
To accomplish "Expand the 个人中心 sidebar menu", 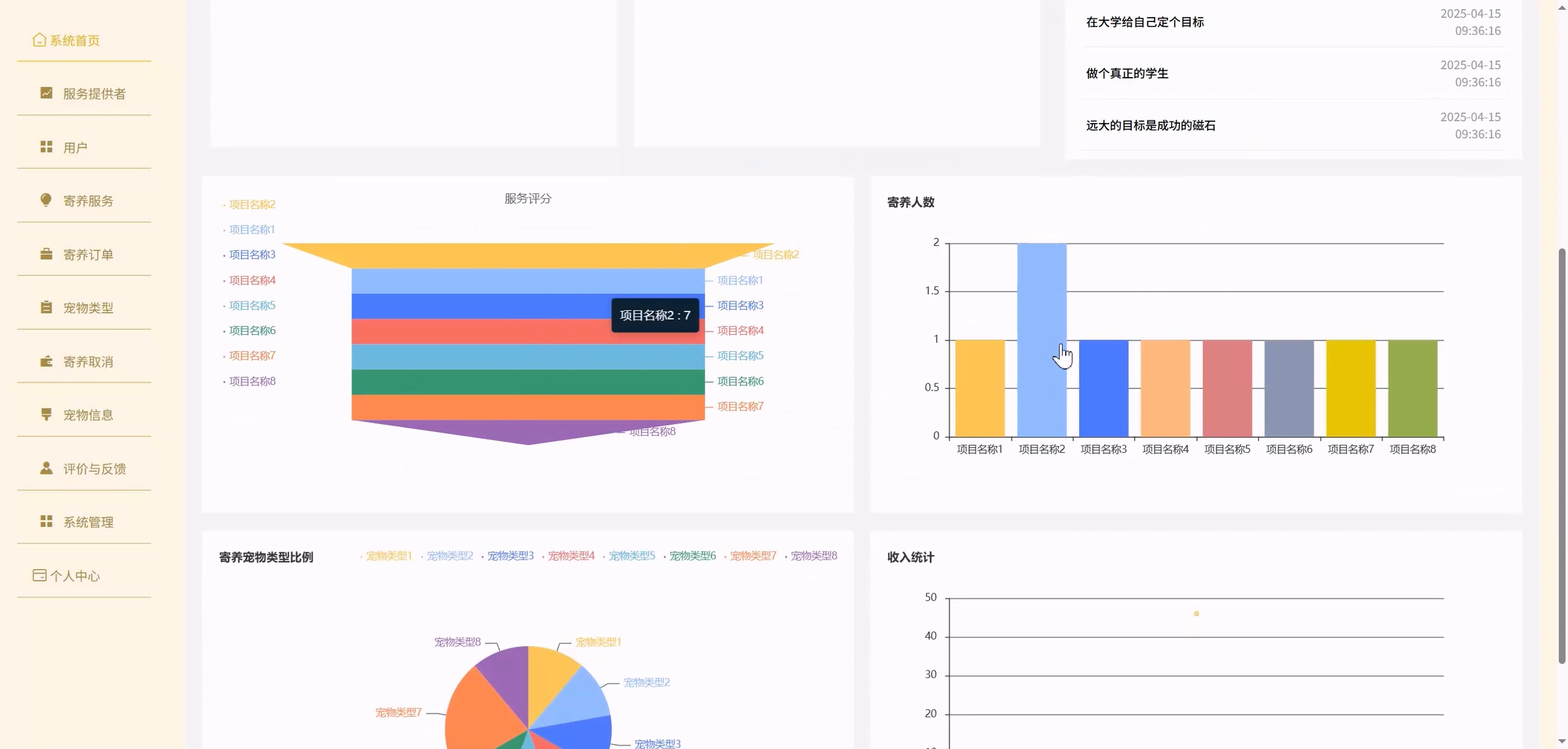I will click(x=74, y=576).
